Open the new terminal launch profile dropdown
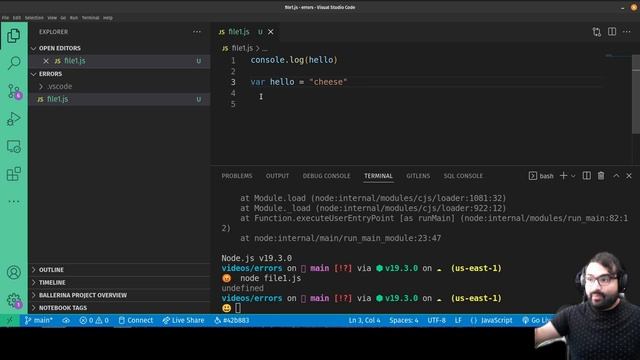Screen dimensions: 640x360 coord(573,176)
